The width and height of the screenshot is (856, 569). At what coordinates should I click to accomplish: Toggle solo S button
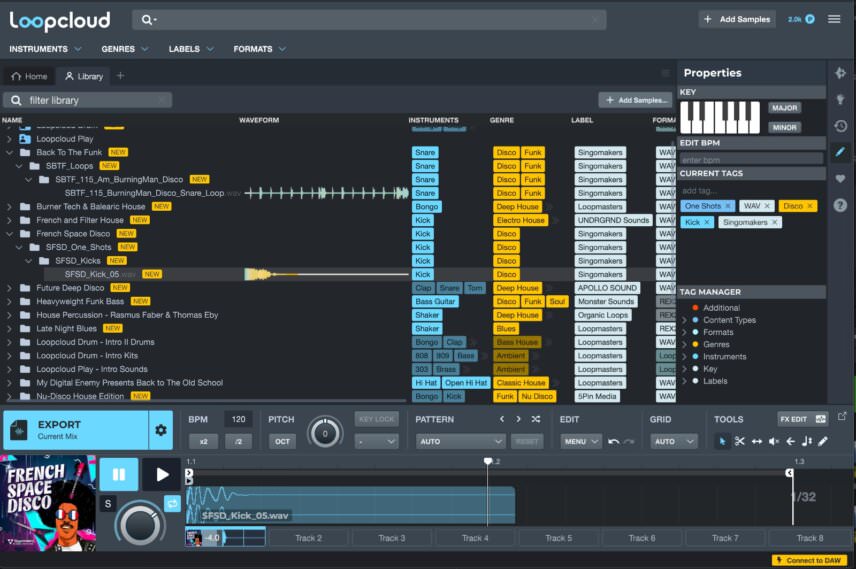click(x=108, y=503)
